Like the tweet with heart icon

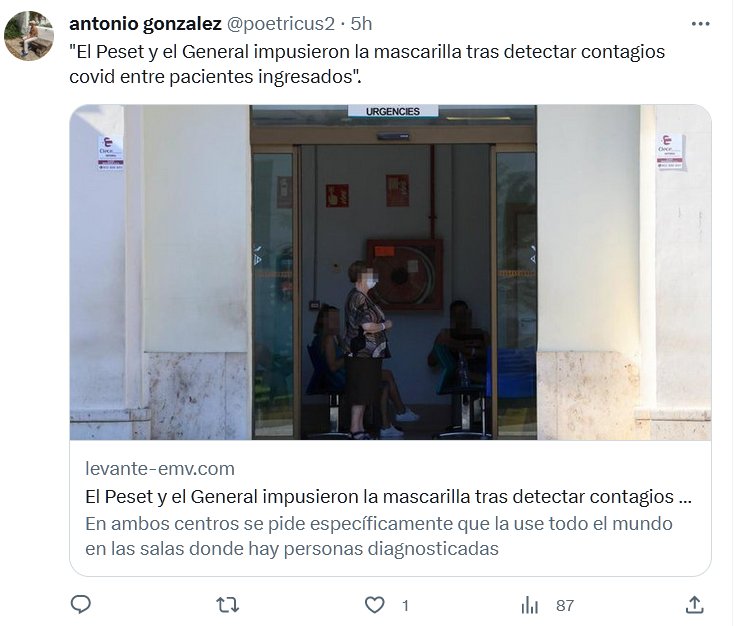tap(375, 605)
